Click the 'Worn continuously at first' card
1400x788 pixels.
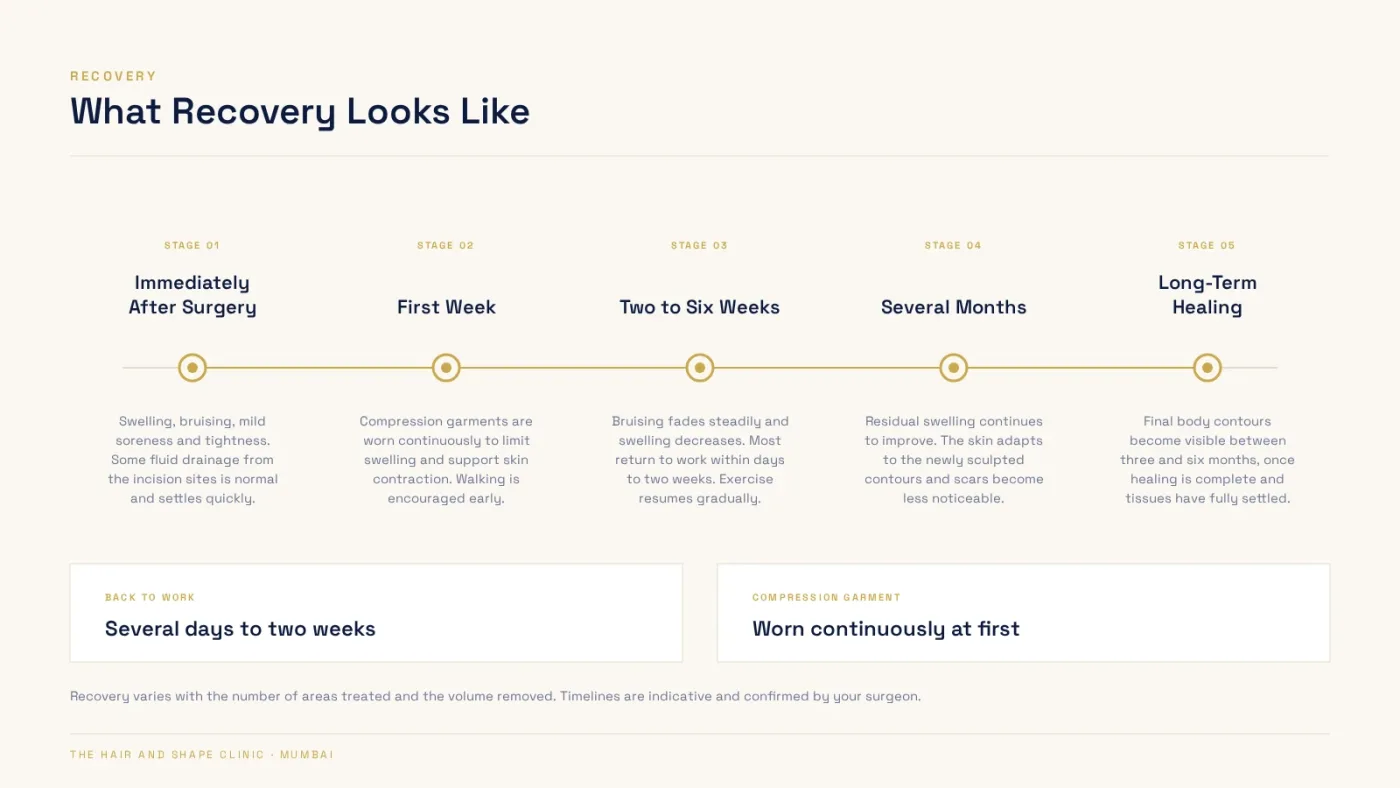(x=1023, y=613)
